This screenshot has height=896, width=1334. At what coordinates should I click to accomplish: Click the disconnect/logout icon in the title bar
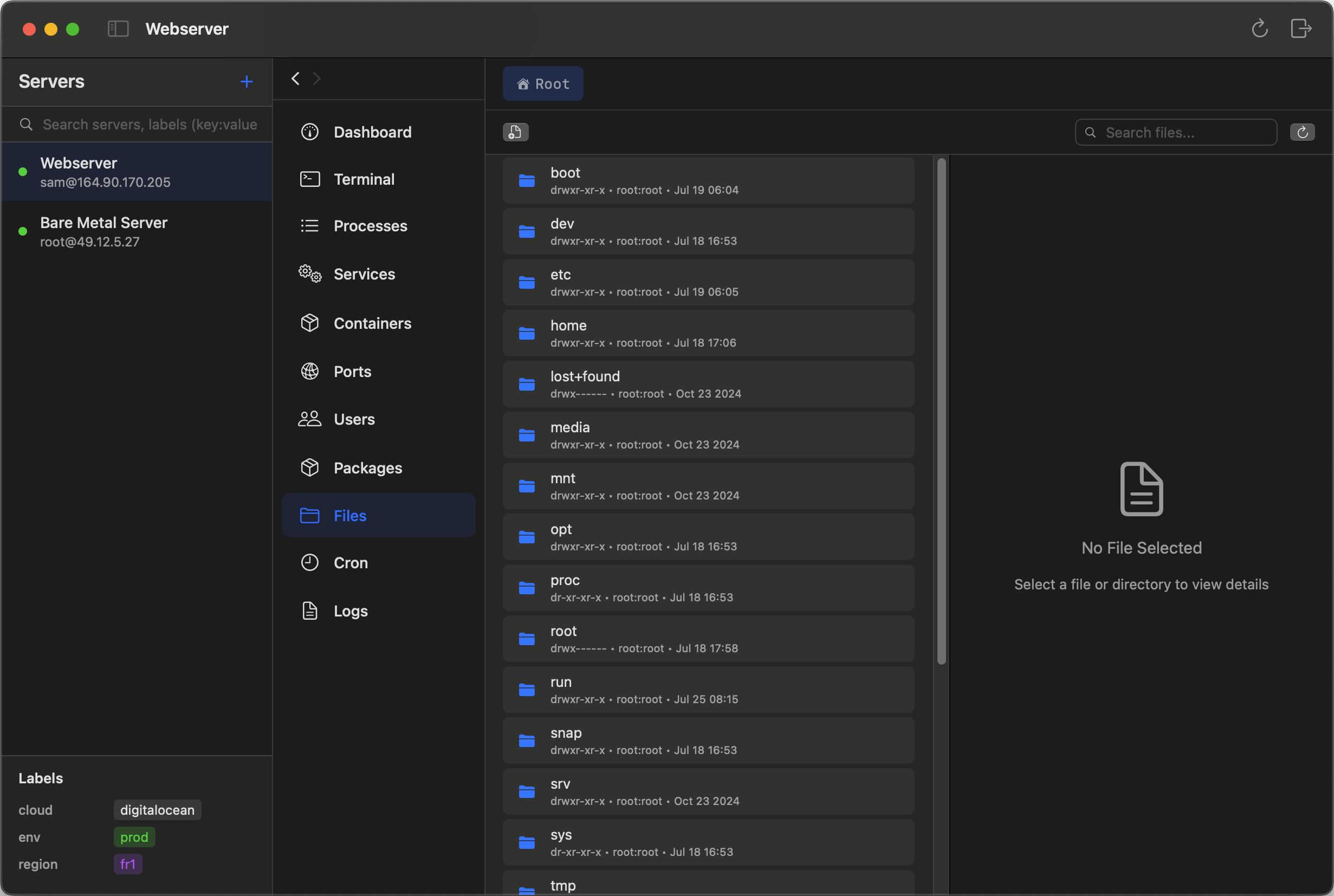[1301, 29]
